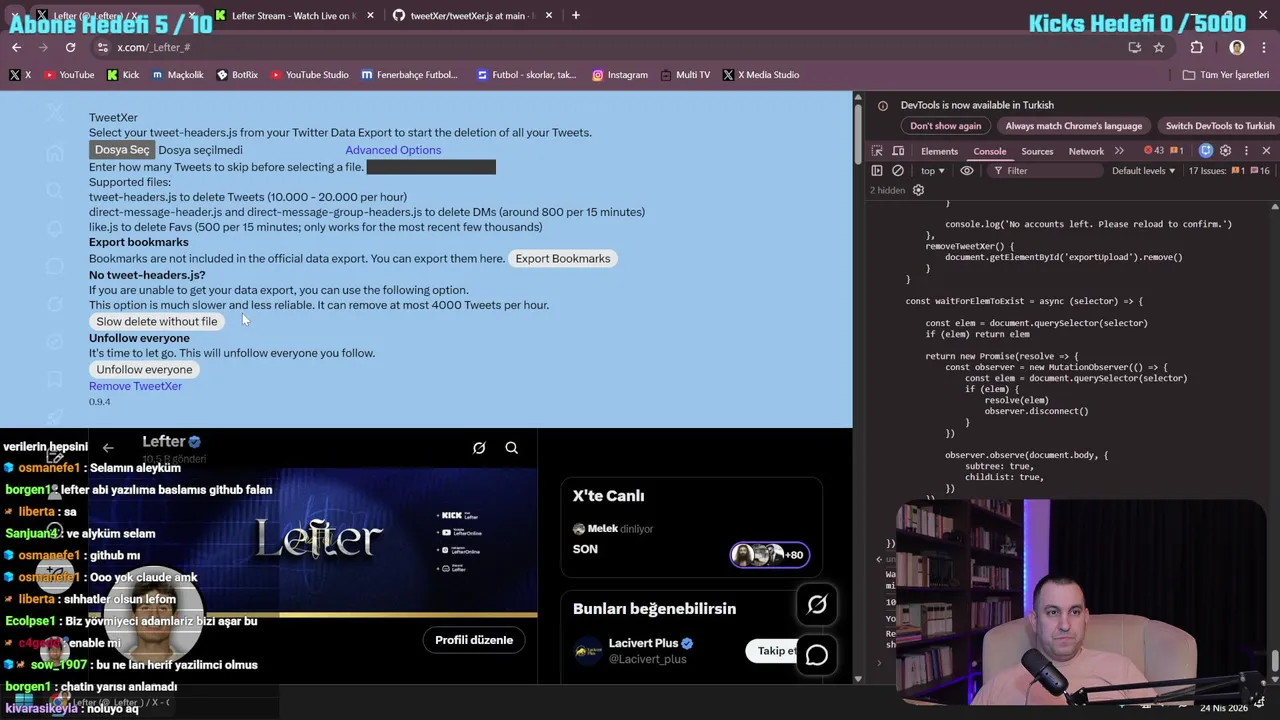The width and height of the screenshot is (1280, 720).
Task: Go back with the browser back arrow
Action: point(16,47)
